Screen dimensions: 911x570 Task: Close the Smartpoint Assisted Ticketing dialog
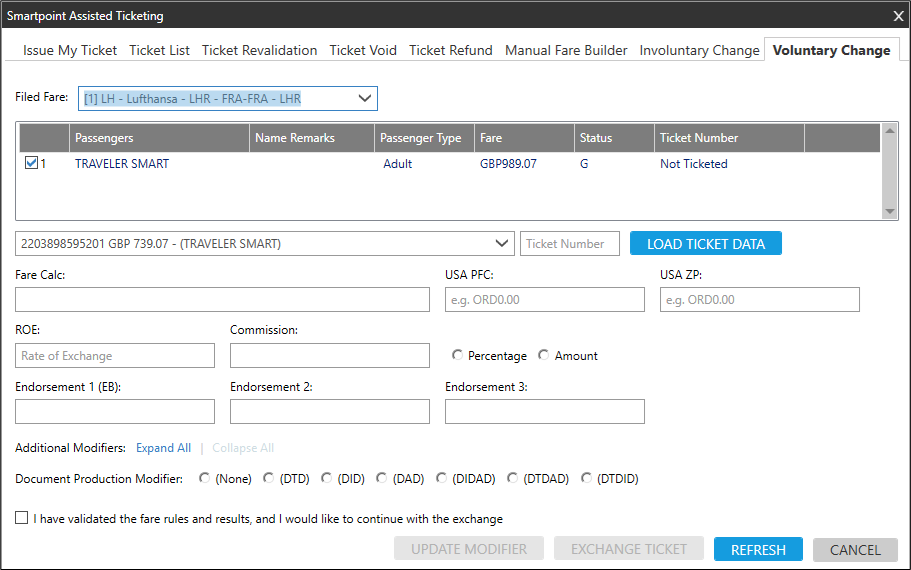coord(897,15)
